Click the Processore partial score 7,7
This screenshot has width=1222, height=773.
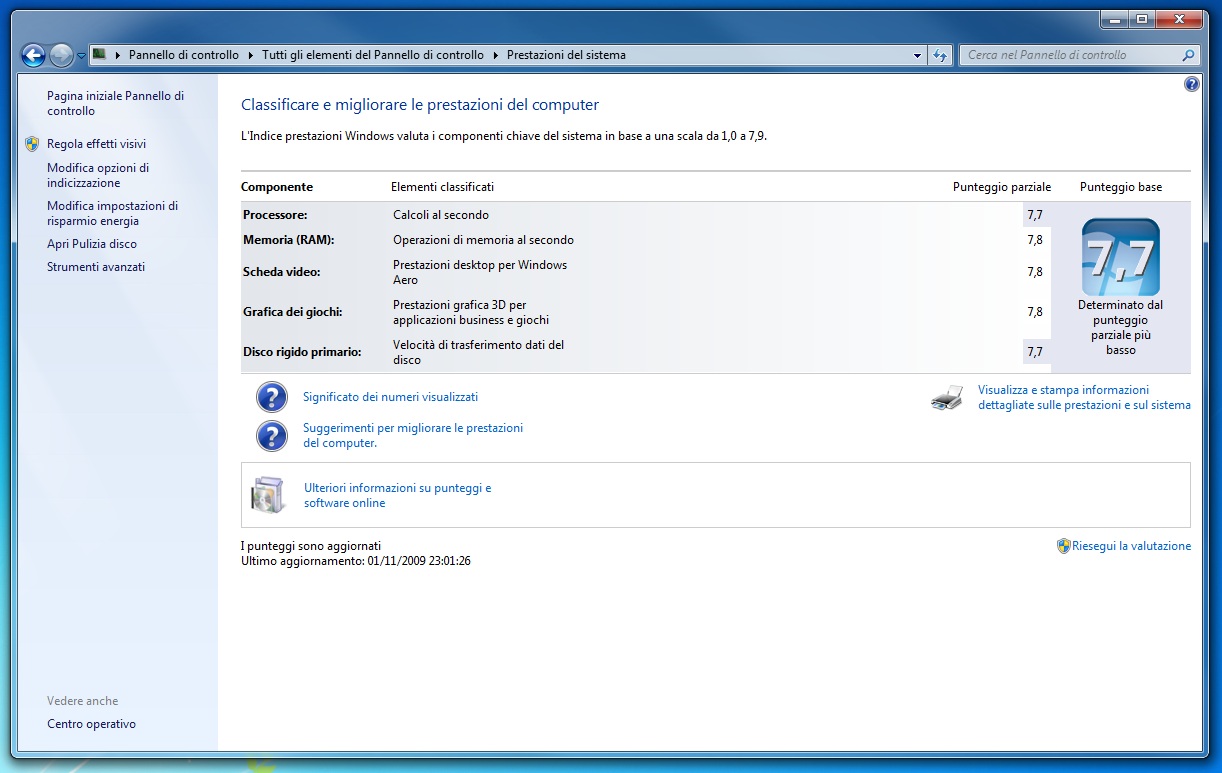click(x=1035, y=215)
